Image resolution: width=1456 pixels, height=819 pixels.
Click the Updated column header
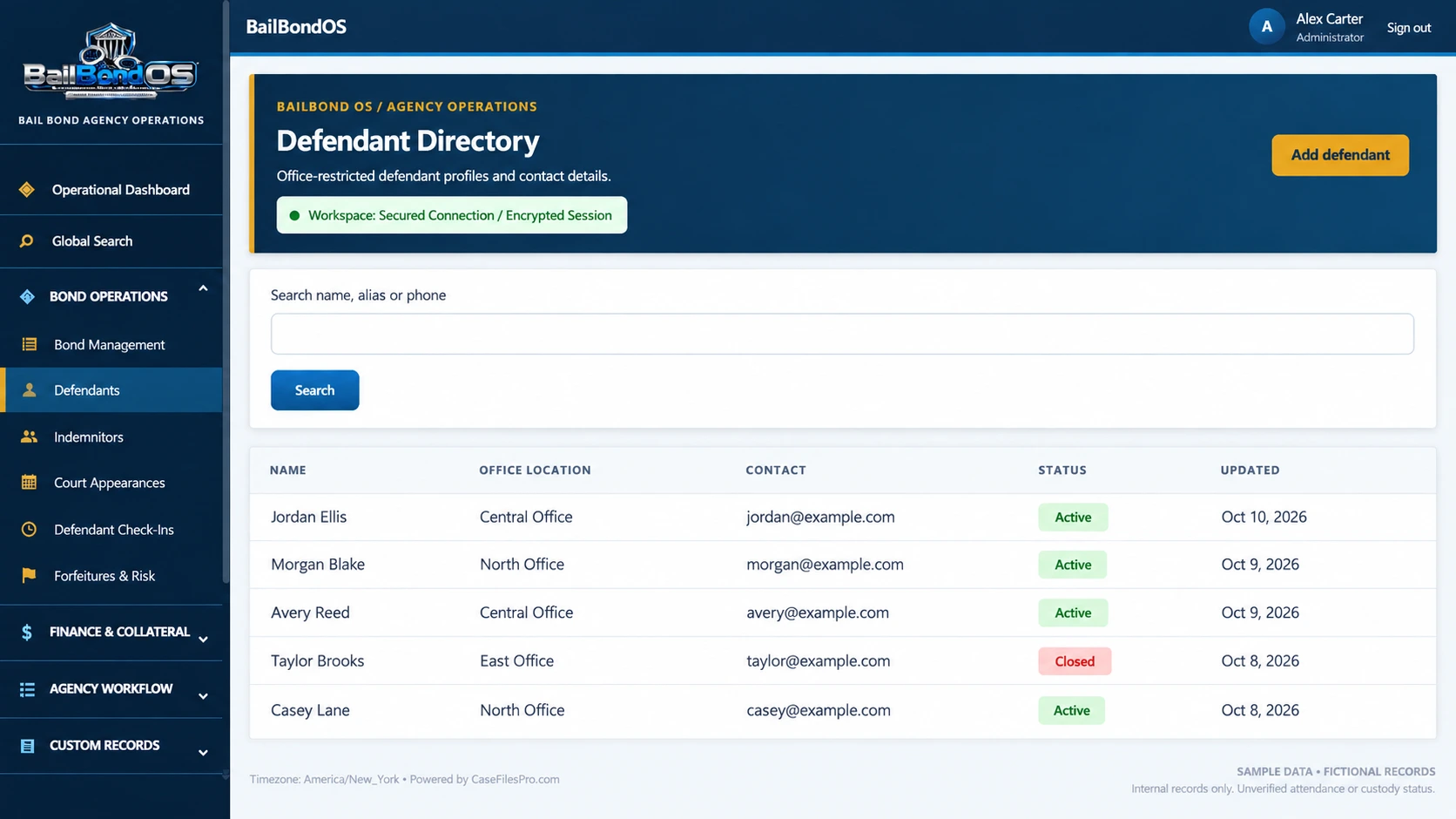pyautogui.click(x=1250, y=470)
